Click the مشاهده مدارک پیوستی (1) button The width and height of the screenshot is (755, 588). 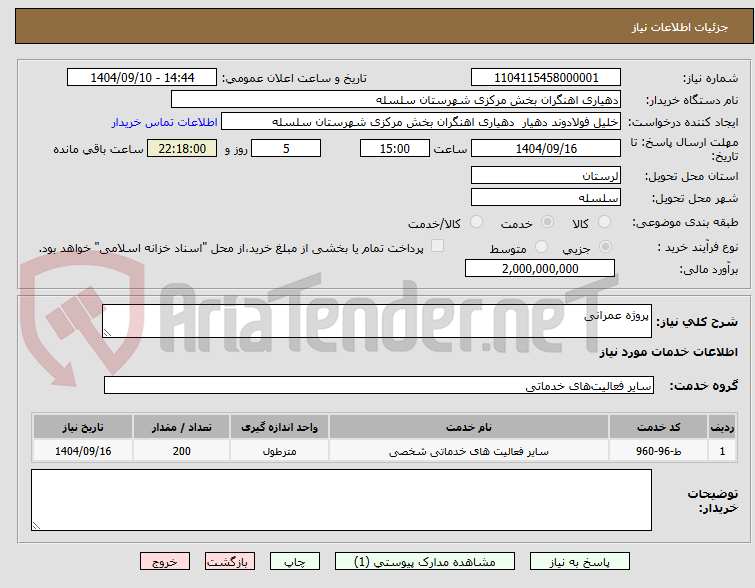[425, 562]
